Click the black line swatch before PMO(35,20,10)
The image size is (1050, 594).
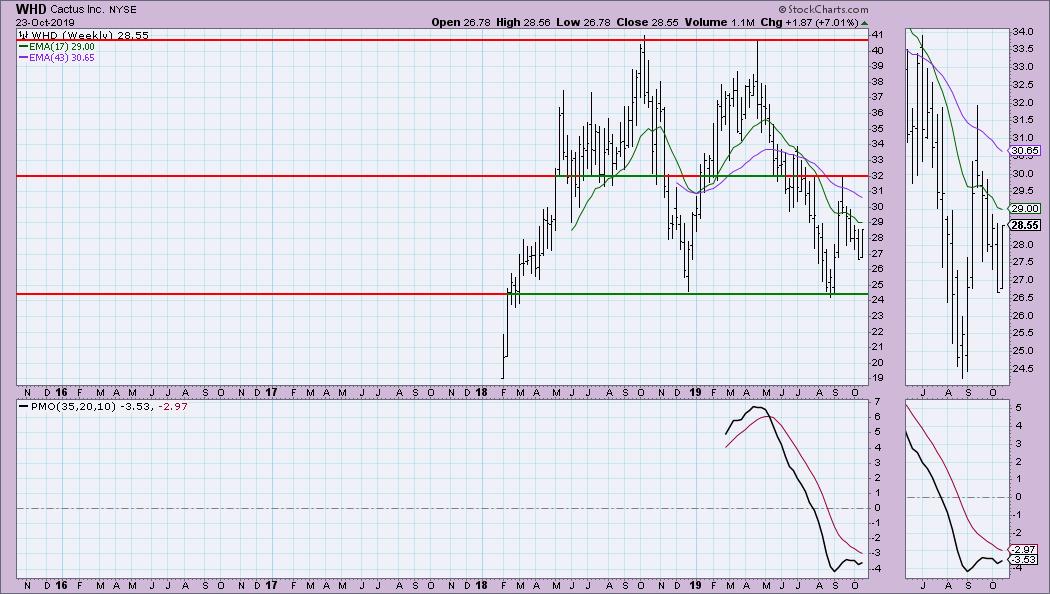[x=24, y=406]
